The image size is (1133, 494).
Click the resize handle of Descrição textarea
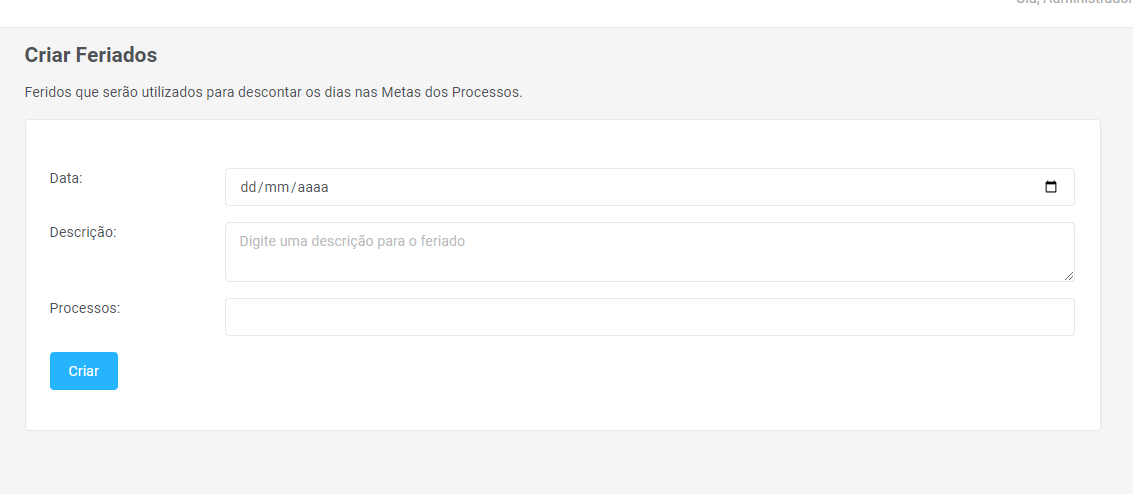click(x=1068, y=275)
